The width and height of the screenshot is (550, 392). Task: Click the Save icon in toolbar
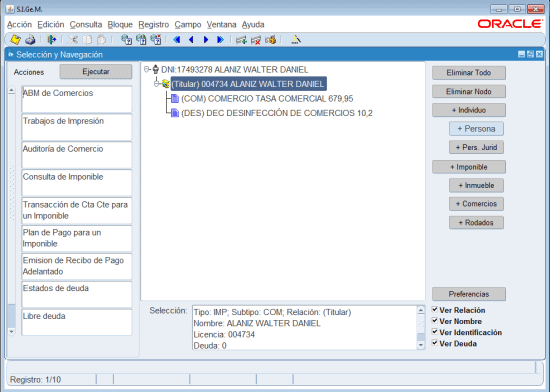[15, 40]
